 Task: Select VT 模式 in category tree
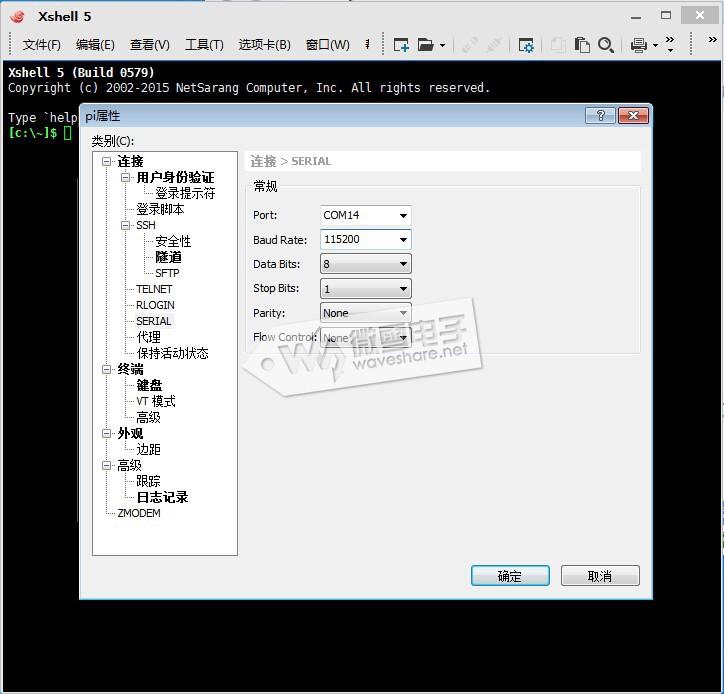click(x=156, y=401)
